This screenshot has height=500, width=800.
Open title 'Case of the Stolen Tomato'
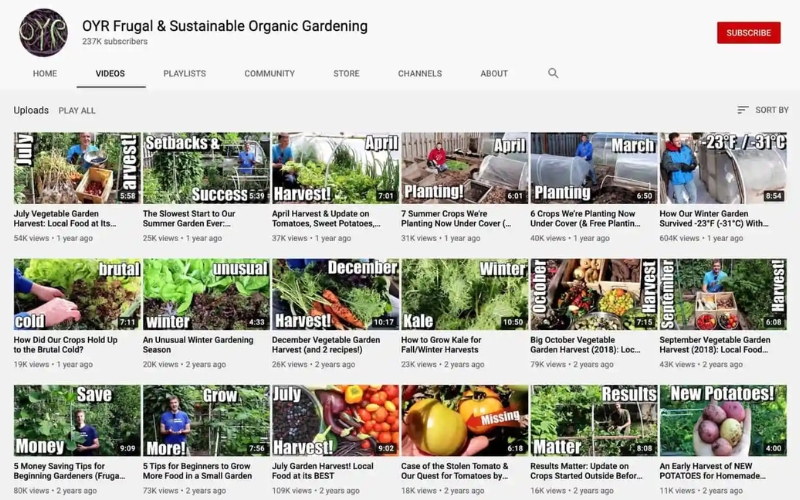pyautogui.click(x=455, y=470)
